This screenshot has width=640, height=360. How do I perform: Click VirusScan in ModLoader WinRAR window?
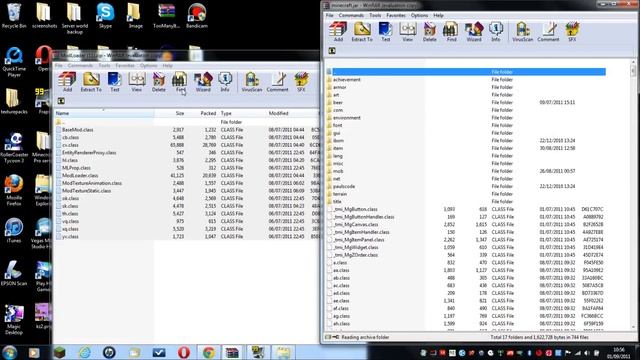click(252, 82)
